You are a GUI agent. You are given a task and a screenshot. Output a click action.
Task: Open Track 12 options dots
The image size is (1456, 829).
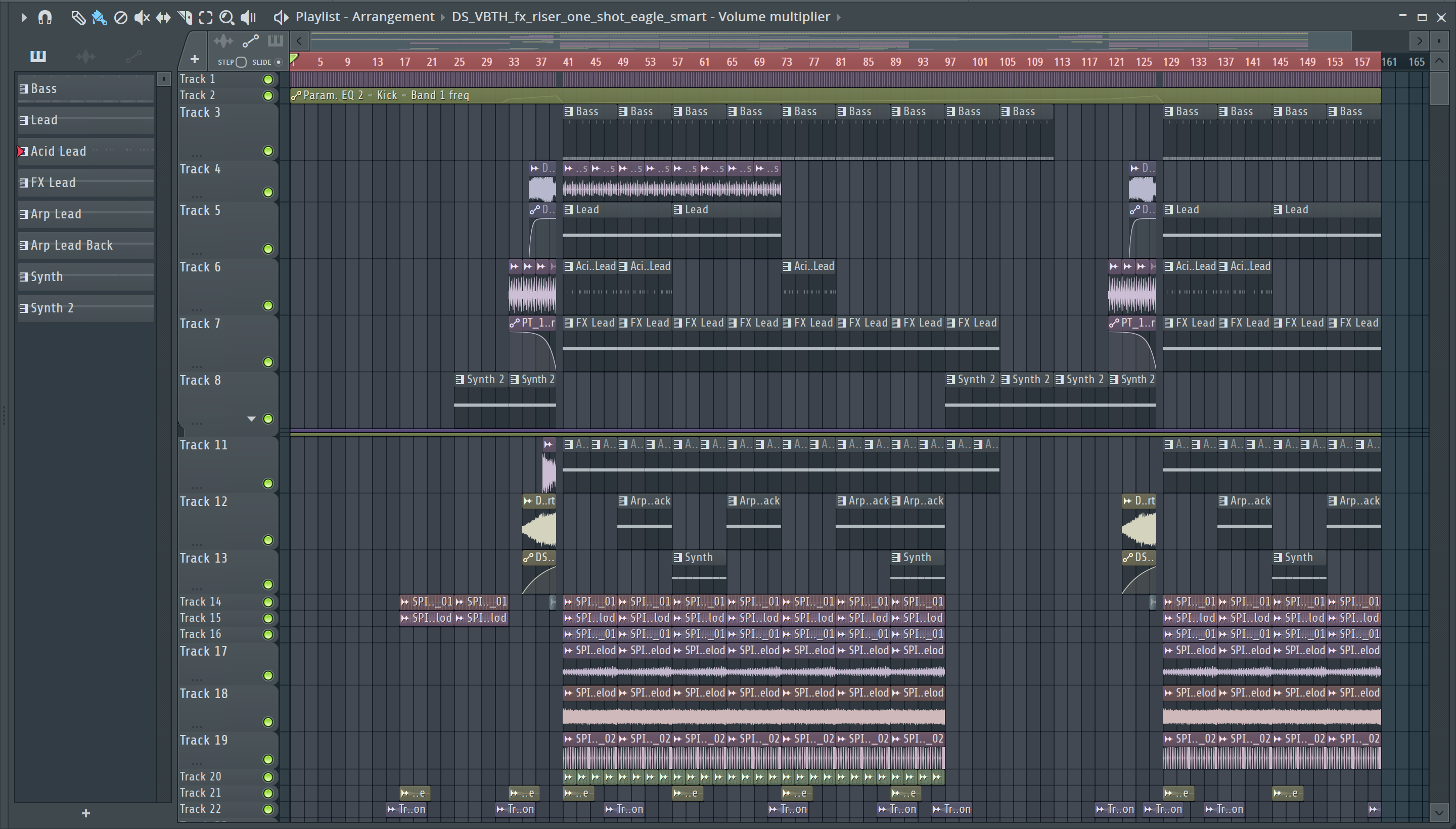point(197,544)
